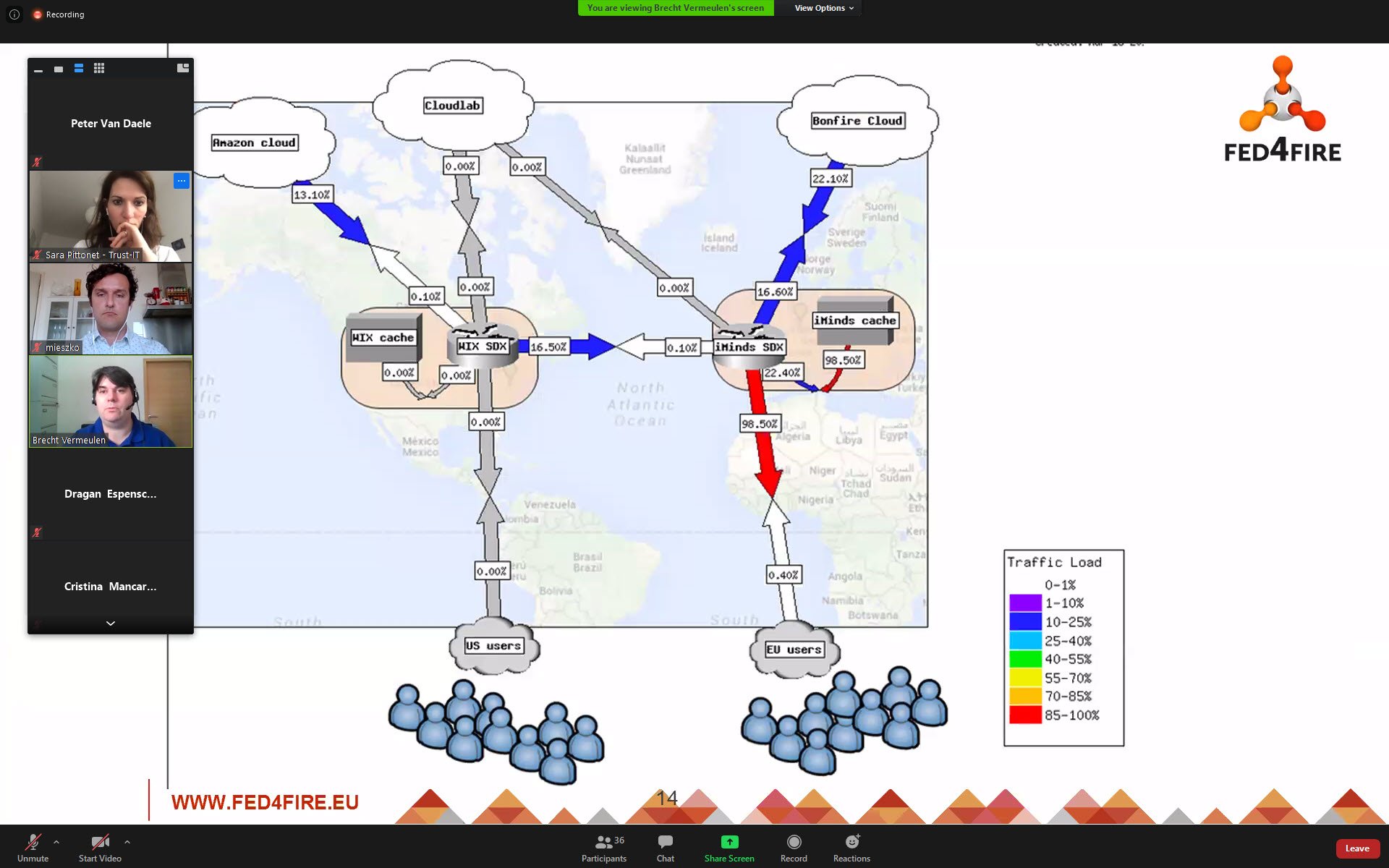
Task: Select Brecht Vermeulen video thumbnail
Action: point(111,401)
